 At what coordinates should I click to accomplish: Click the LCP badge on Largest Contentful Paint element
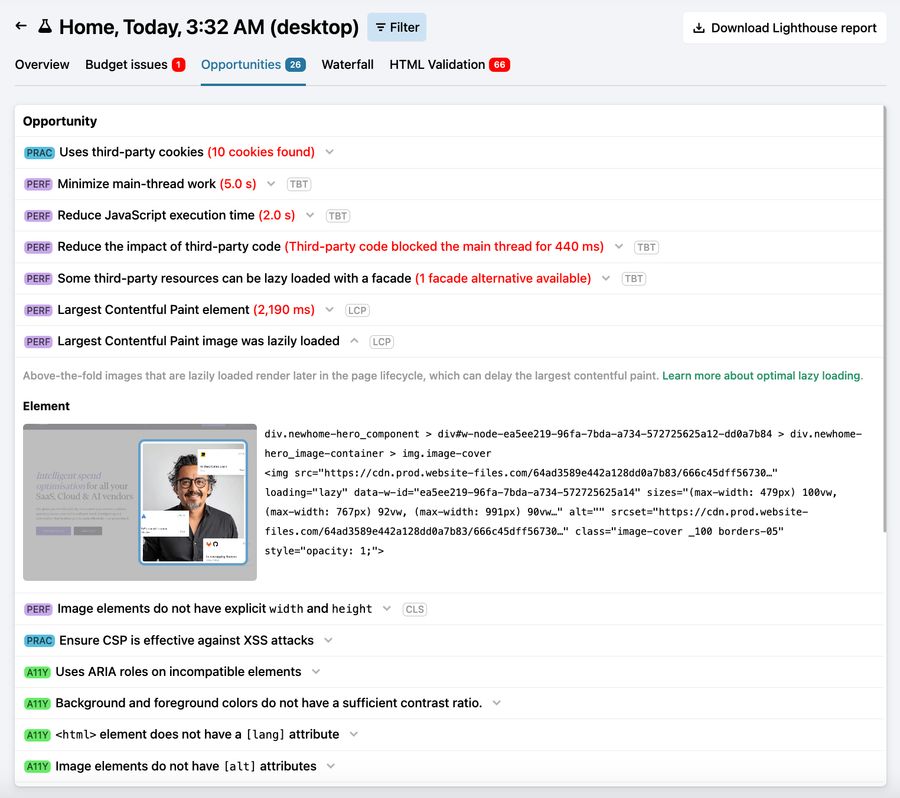357,311
